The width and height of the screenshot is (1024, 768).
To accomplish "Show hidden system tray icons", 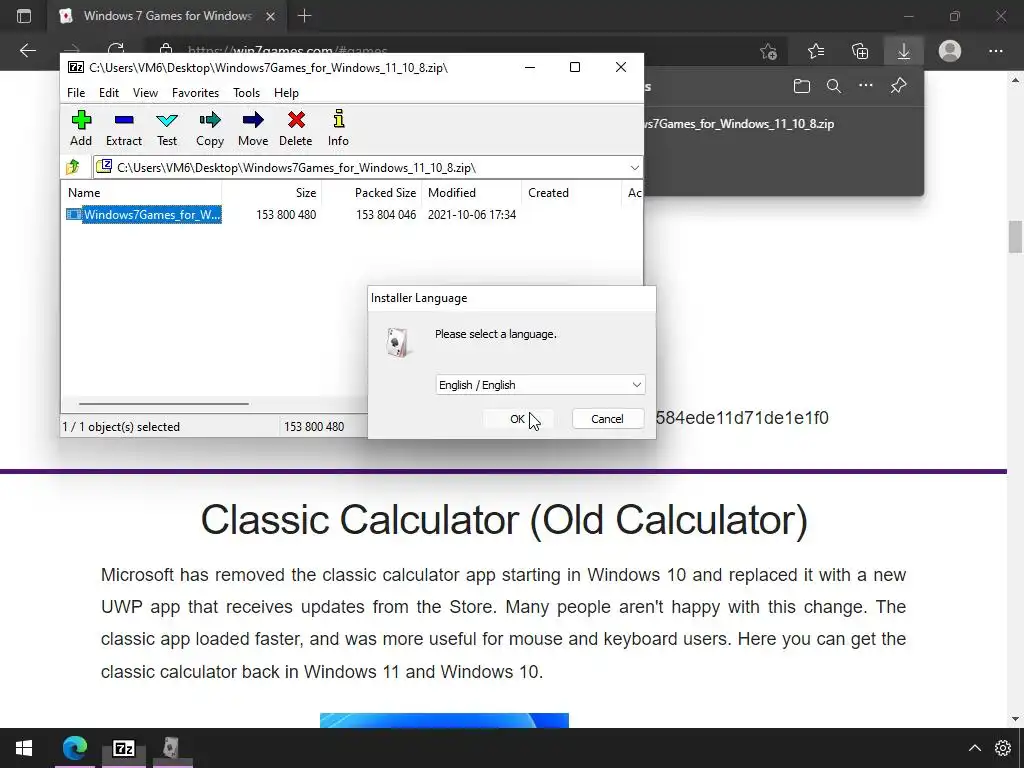I will pos(974,748).
